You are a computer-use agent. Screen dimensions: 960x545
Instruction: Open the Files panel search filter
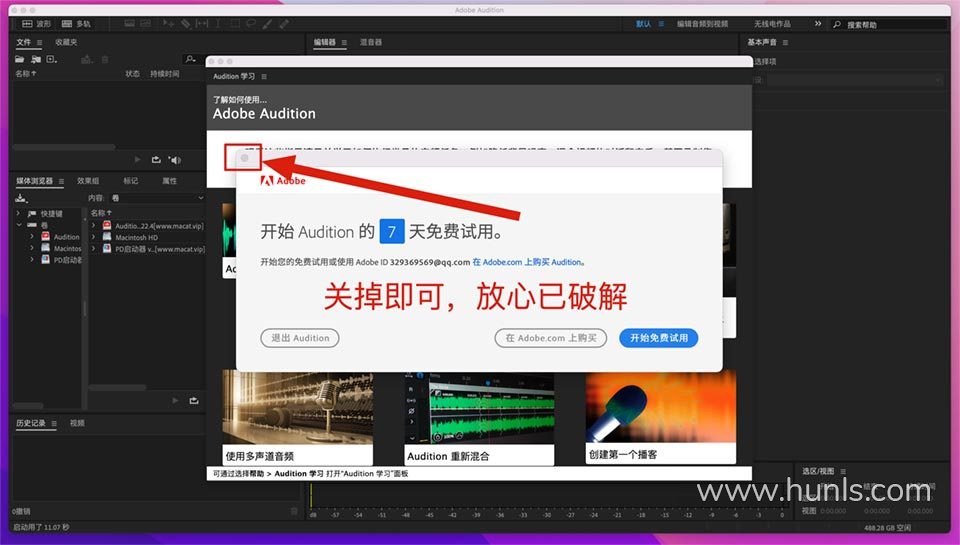tap(190, 59)
